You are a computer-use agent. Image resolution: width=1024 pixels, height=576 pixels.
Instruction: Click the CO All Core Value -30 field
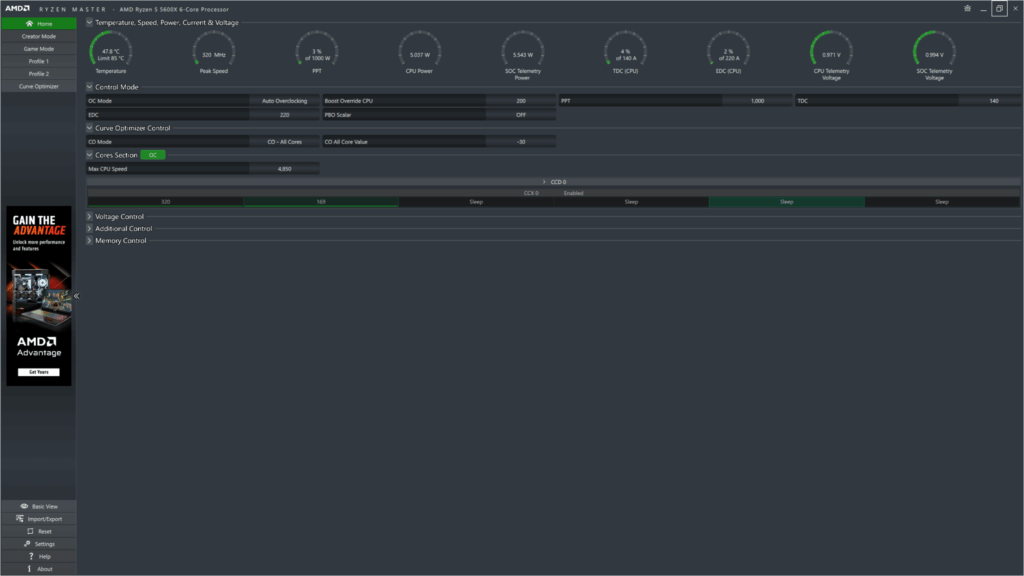tap(520, 142)
